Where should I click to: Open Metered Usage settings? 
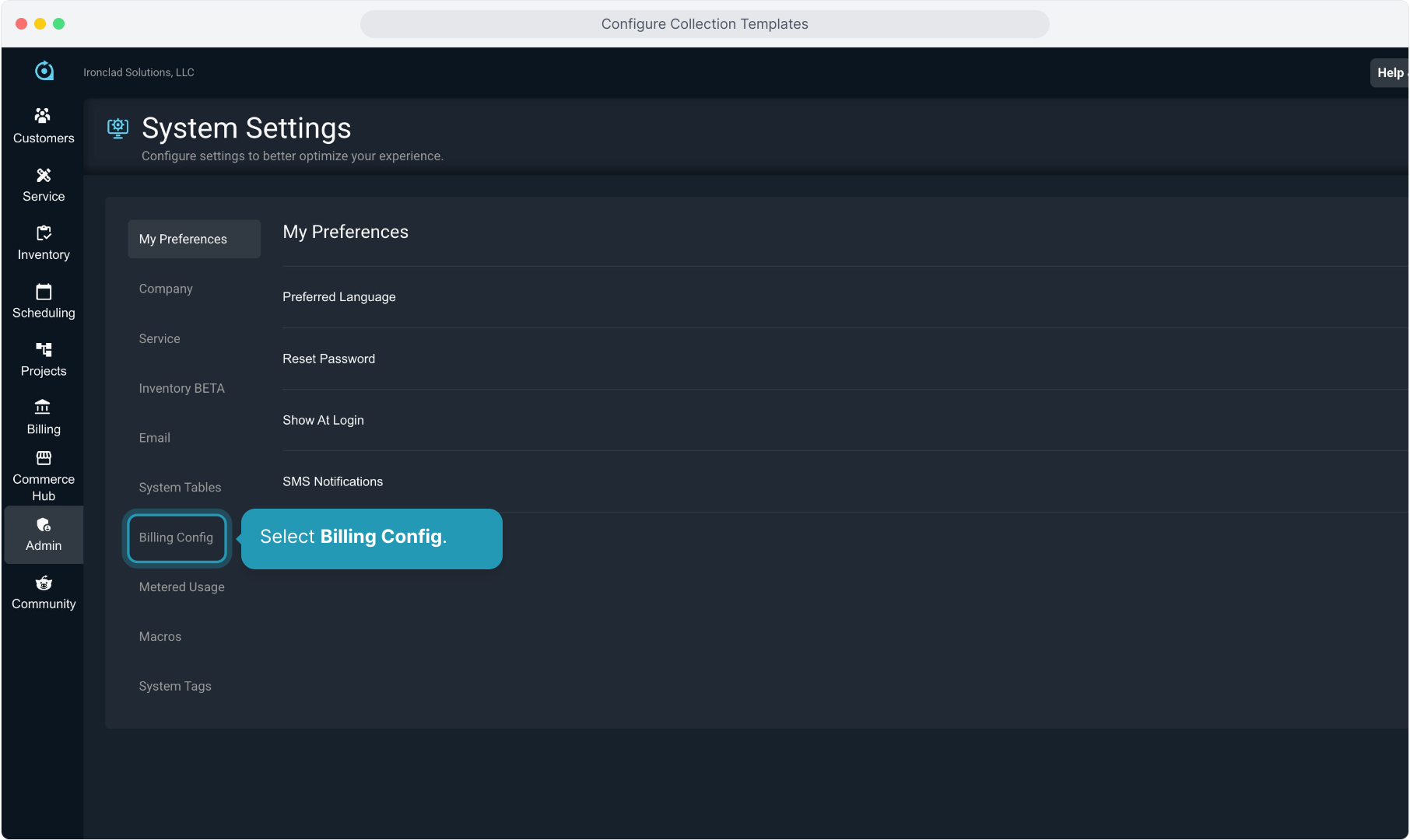pyautogui.click(x=181, y=587)
